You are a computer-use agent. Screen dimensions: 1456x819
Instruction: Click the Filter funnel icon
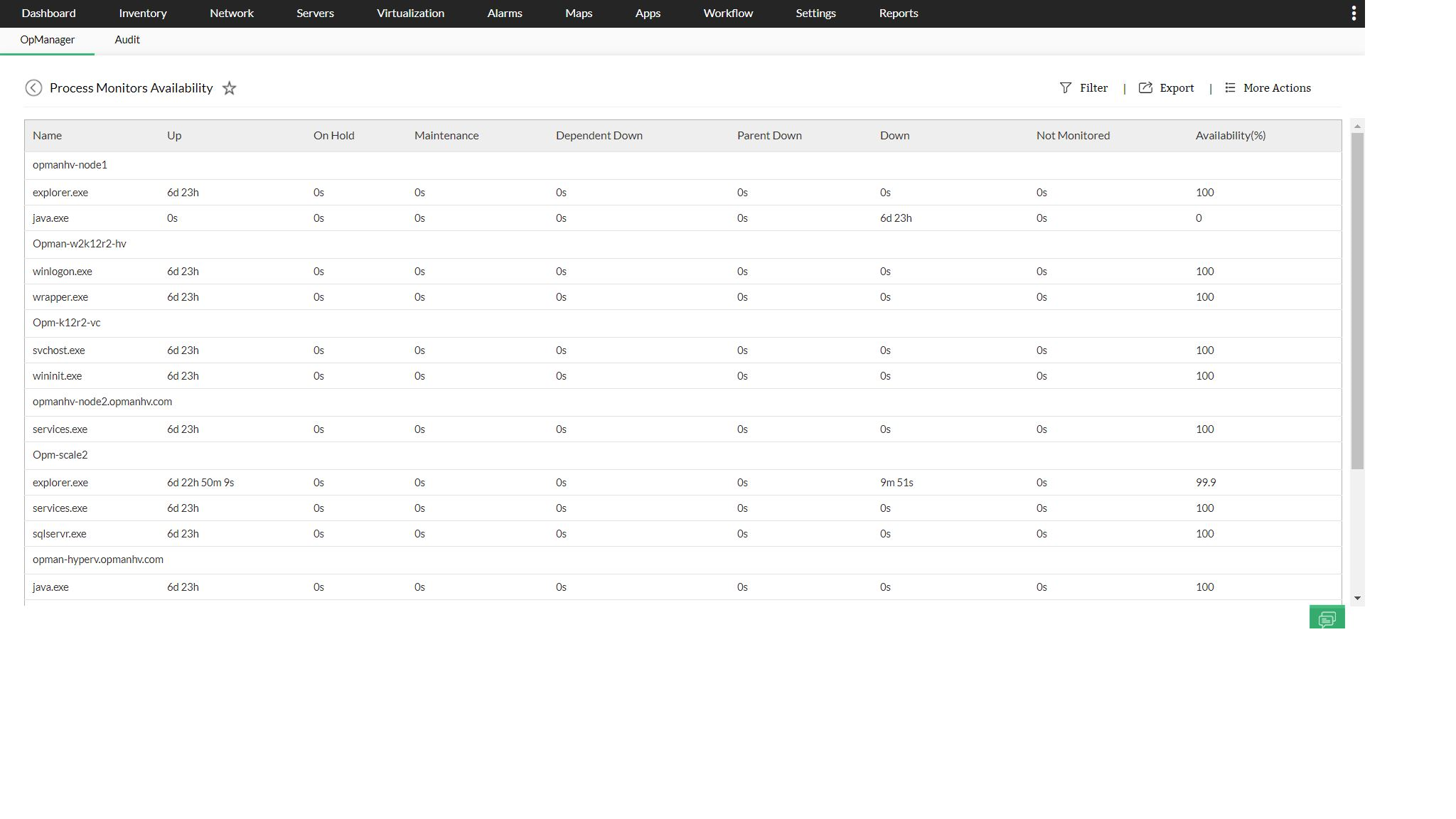click(x=1065, y=87)
